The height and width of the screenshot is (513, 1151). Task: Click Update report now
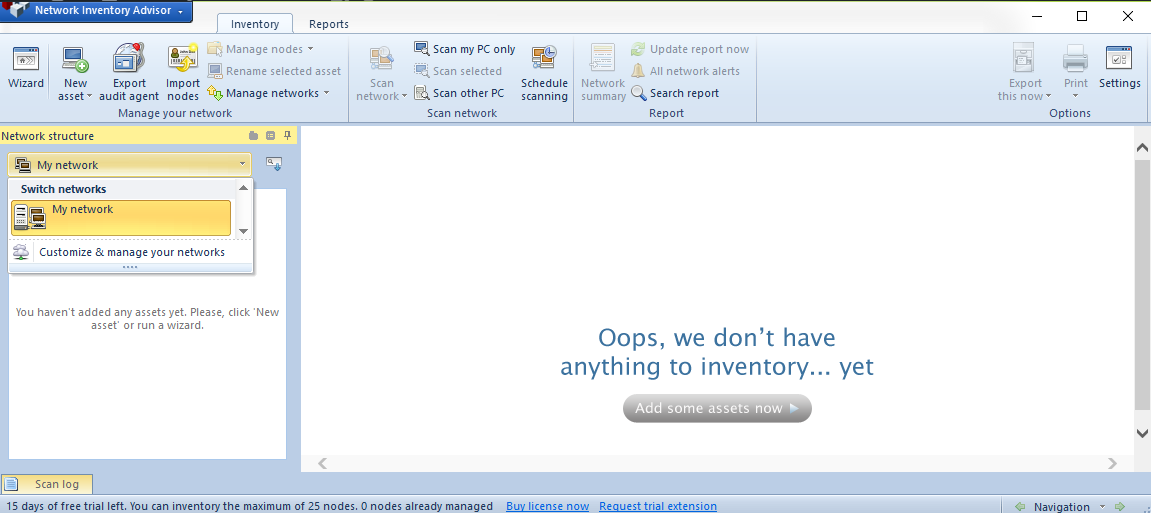point(690,49)
